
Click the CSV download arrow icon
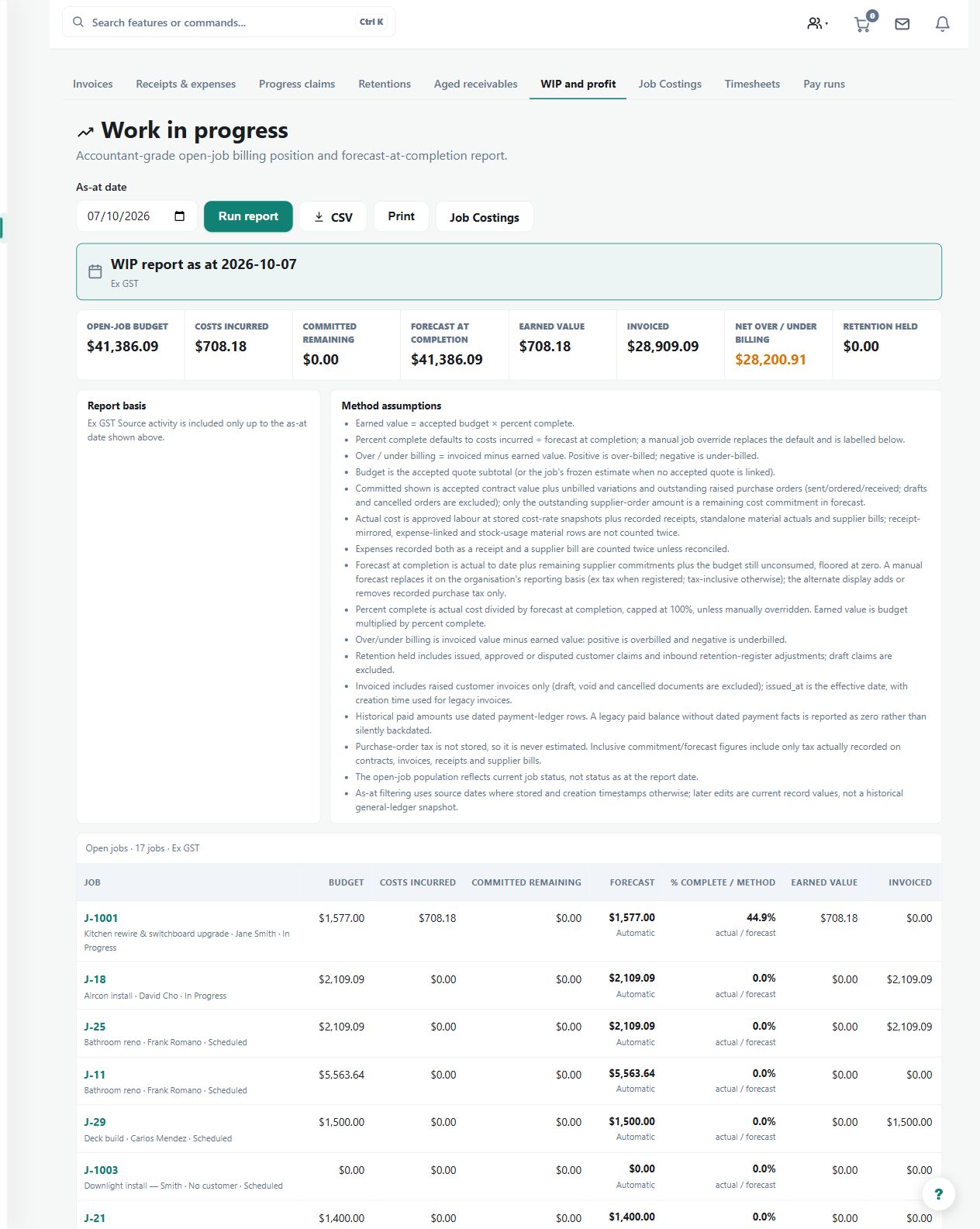[x=319, y=217]
